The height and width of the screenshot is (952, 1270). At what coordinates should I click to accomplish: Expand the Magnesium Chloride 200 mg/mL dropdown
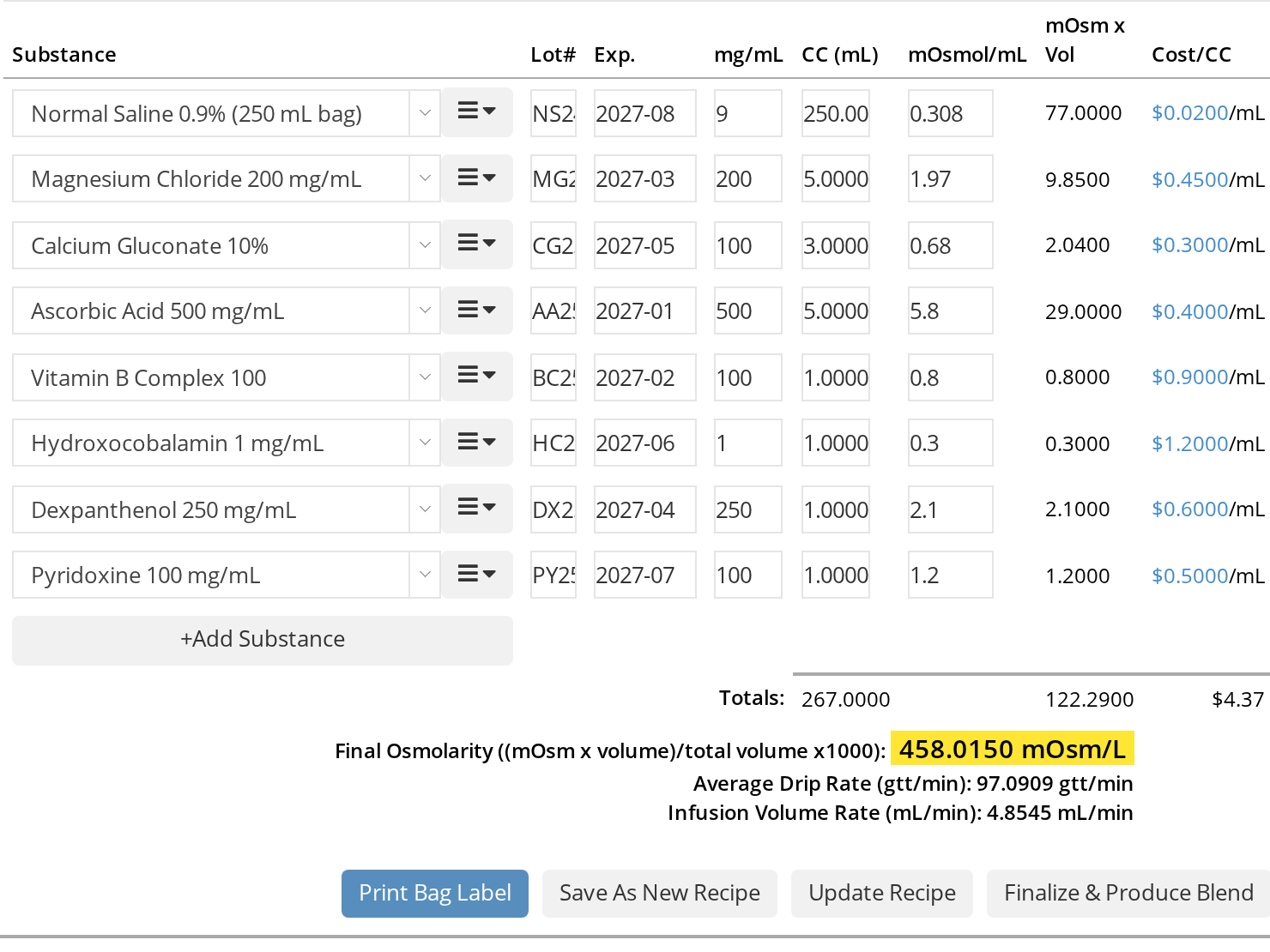pyautogui.click(x=425, y=178)
